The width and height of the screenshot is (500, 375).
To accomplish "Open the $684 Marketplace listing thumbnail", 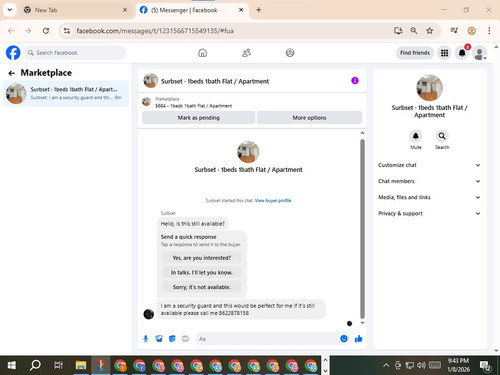I will tap(146, 102).
